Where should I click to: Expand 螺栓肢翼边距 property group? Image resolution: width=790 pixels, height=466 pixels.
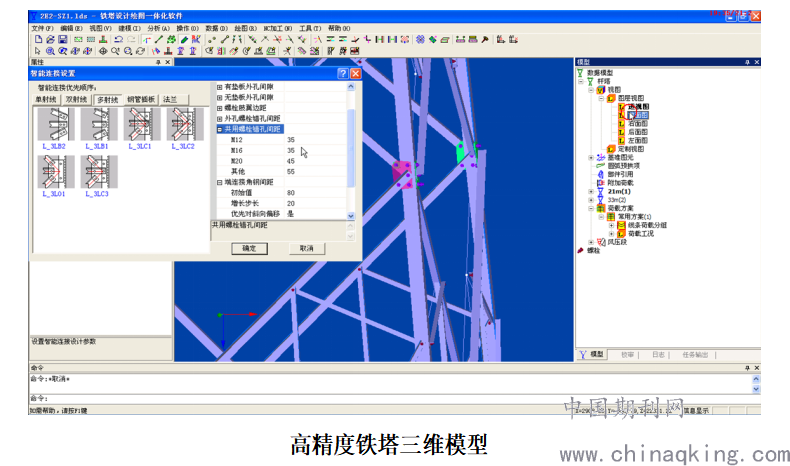(220, 108)
